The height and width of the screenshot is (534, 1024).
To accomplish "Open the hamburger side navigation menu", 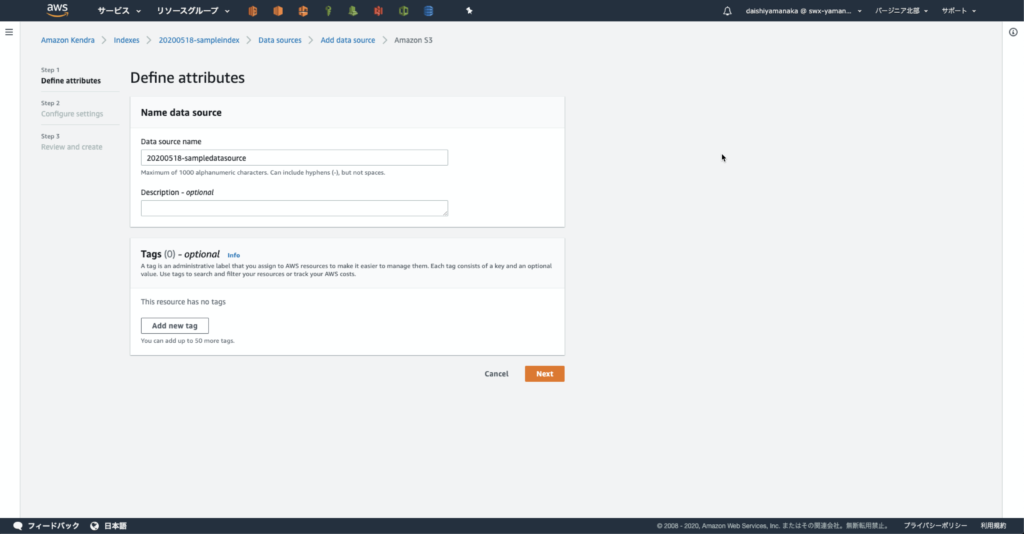I will (9, 32).
